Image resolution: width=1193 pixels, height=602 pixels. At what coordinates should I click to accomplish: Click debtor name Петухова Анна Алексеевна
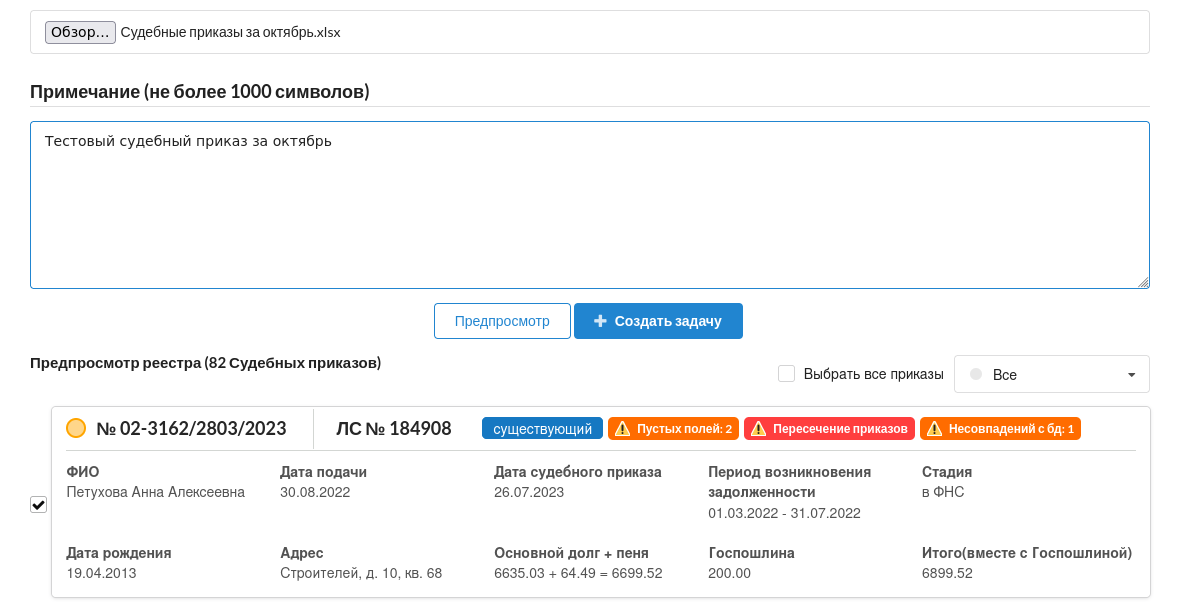(155, 492)
